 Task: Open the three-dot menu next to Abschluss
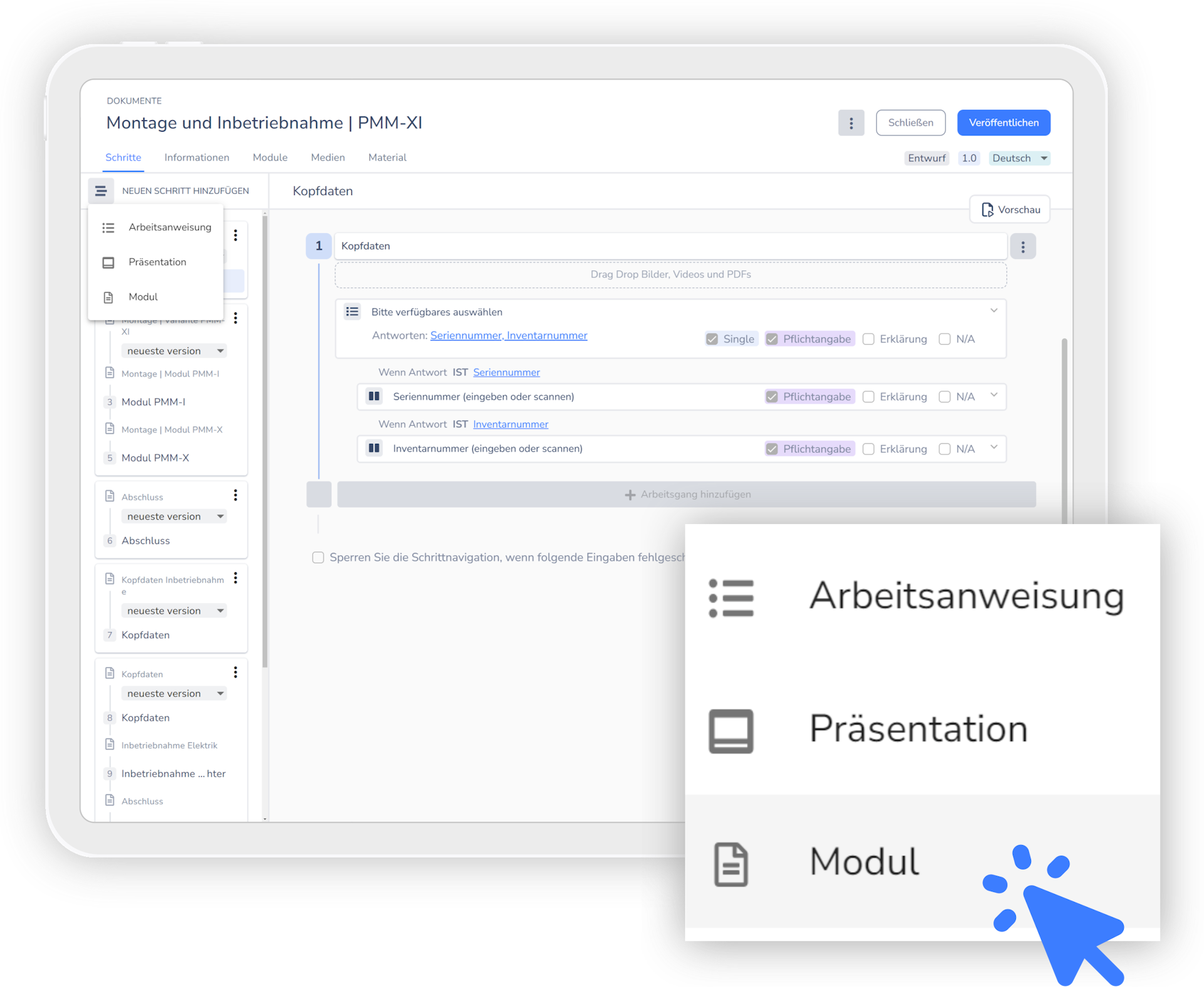236,495
